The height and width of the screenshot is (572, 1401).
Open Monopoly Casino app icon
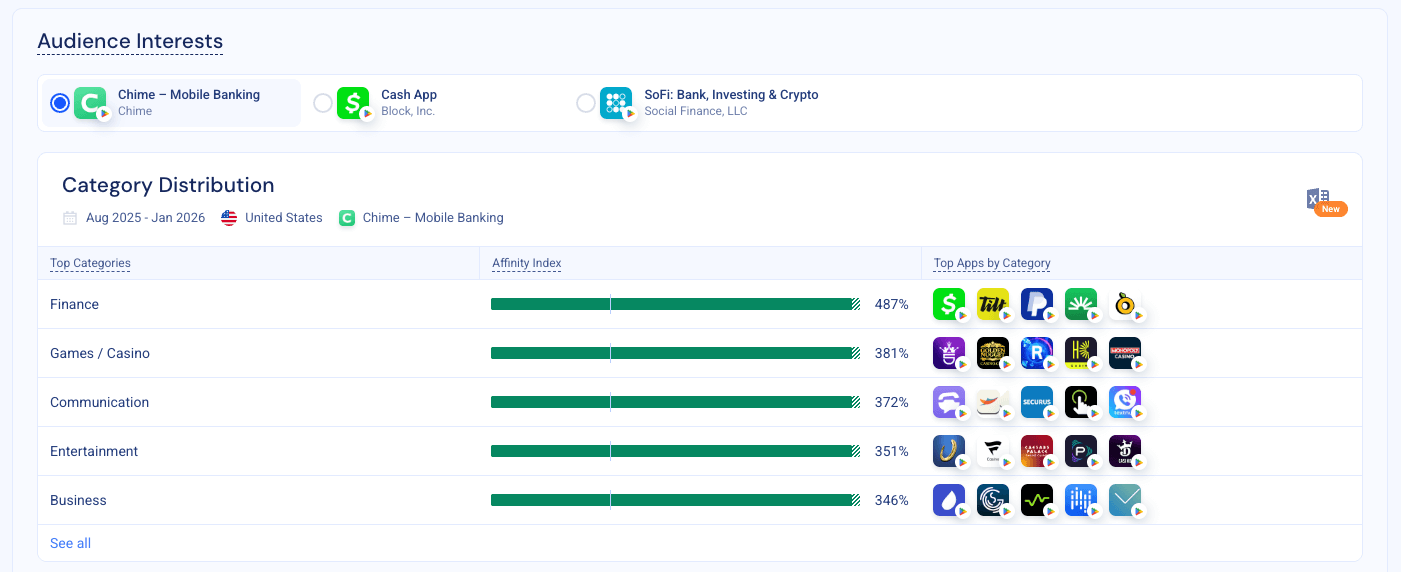(1125, 353)
